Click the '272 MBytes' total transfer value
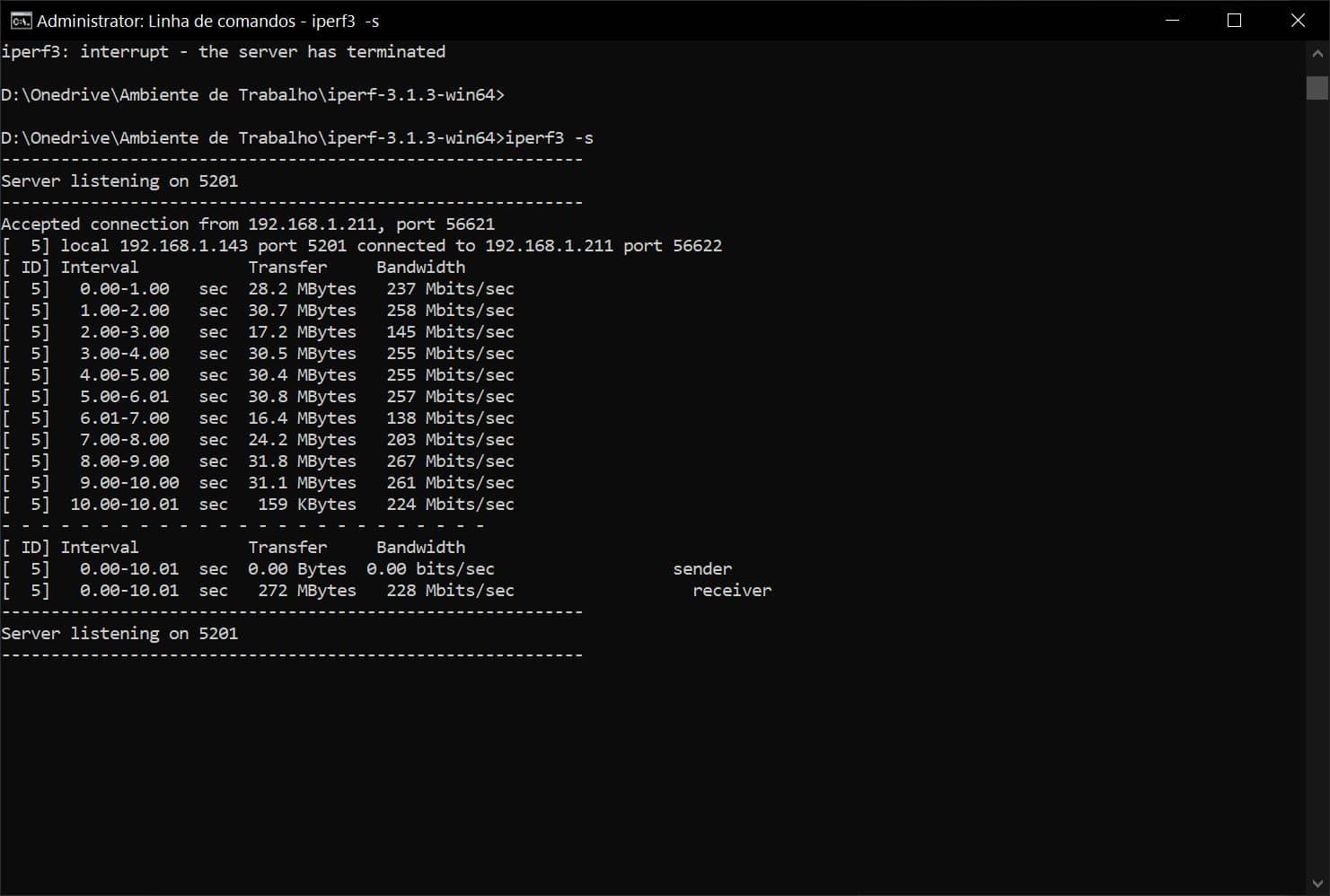This screenshot has width=1330, height=896. point(307,591)
